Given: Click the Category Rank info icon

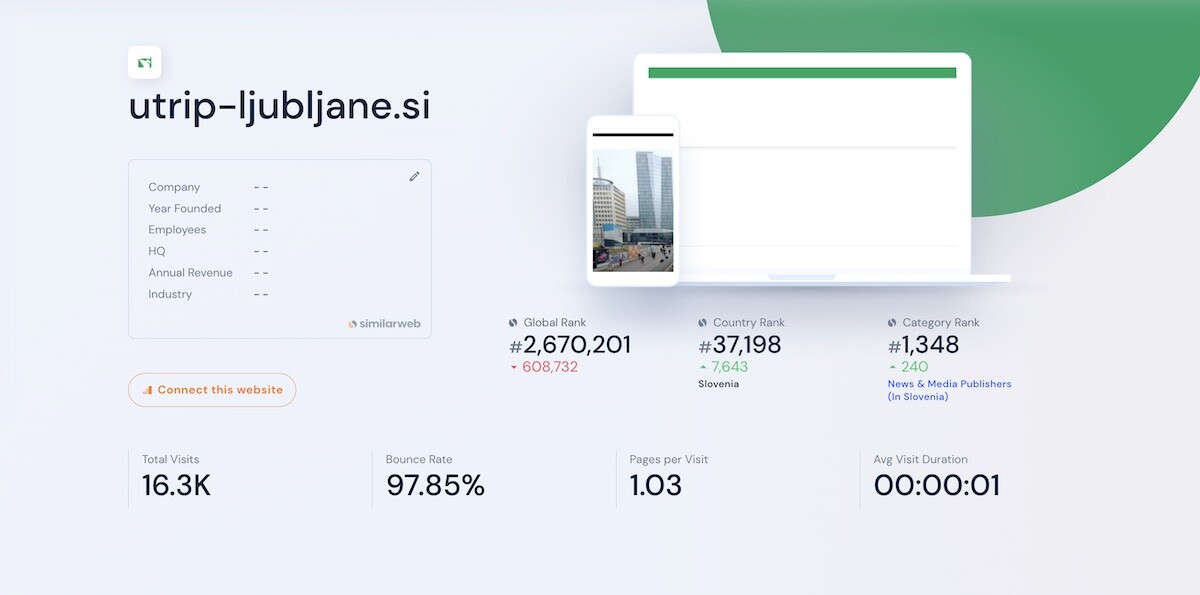Looking at the screenshot, I should (892, 323).
